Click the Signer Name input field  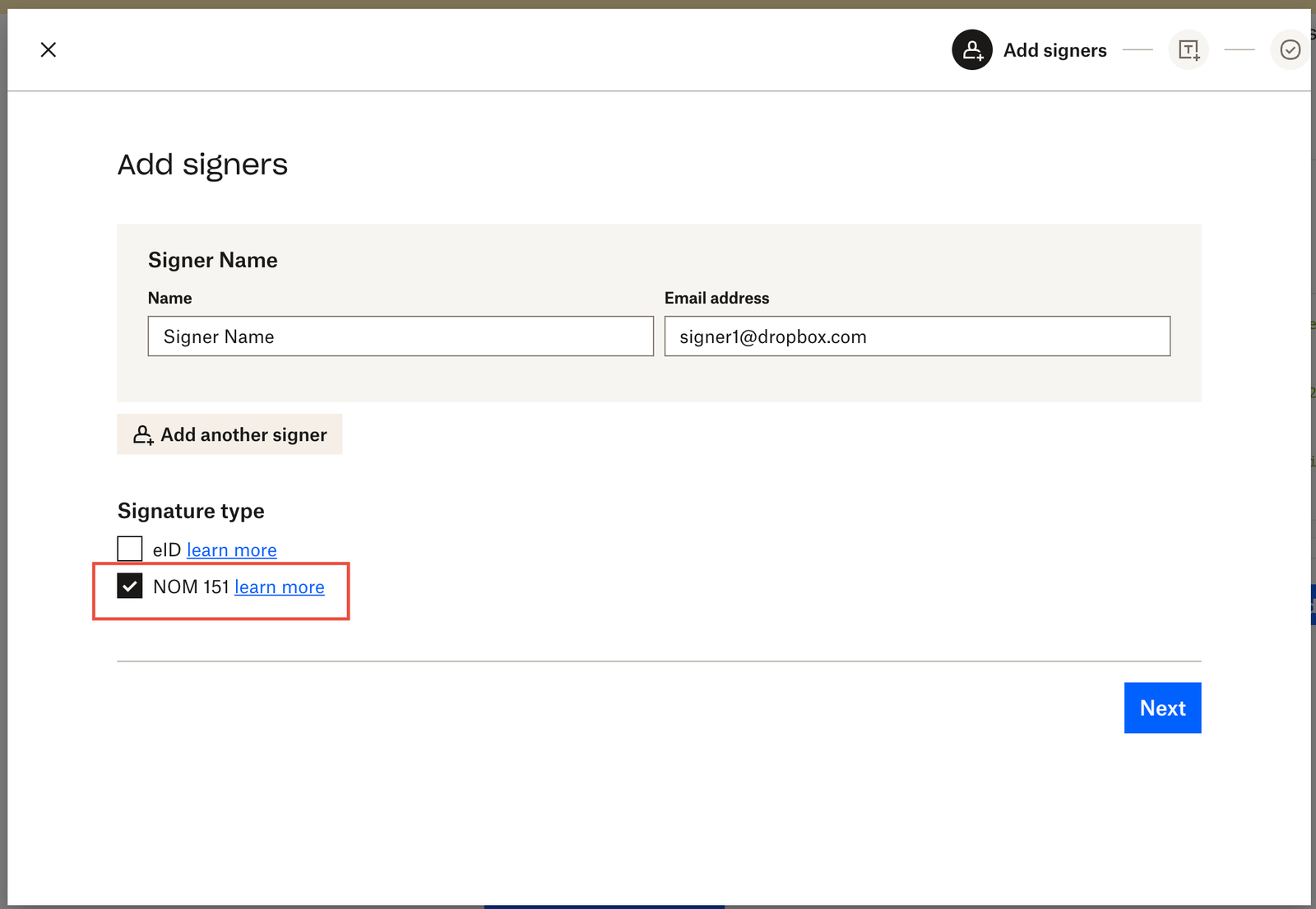[401, 336]
